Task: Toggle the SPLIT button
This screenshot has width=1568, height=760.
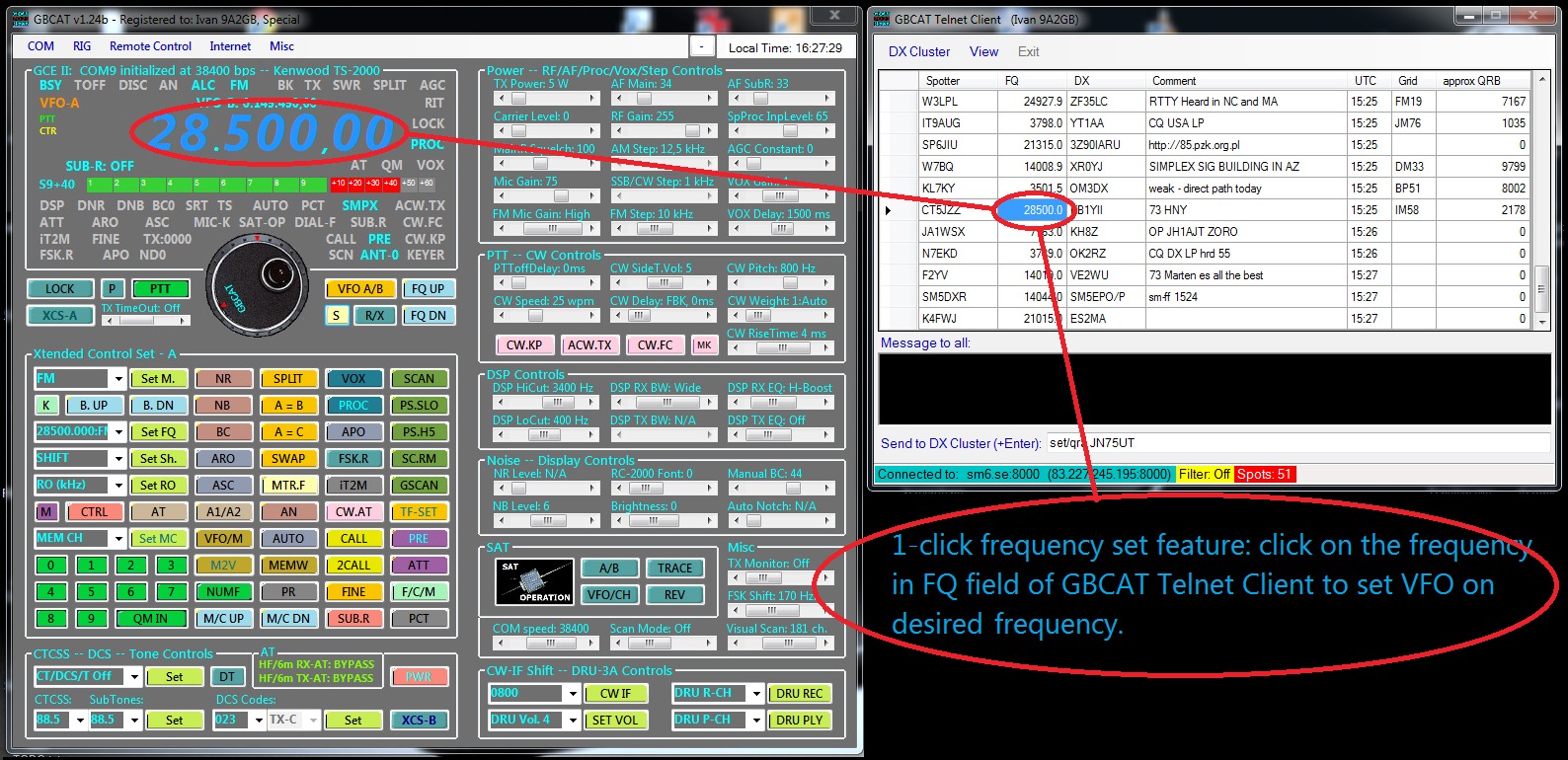Action: pyautogui.click(x=288, y=379)
